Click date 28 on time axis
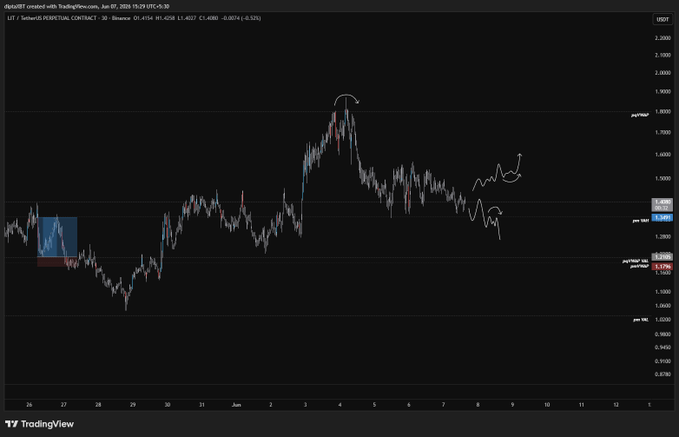Image resolution: width=679 pixels, height=437 pixels. click(x=98, y=405)
